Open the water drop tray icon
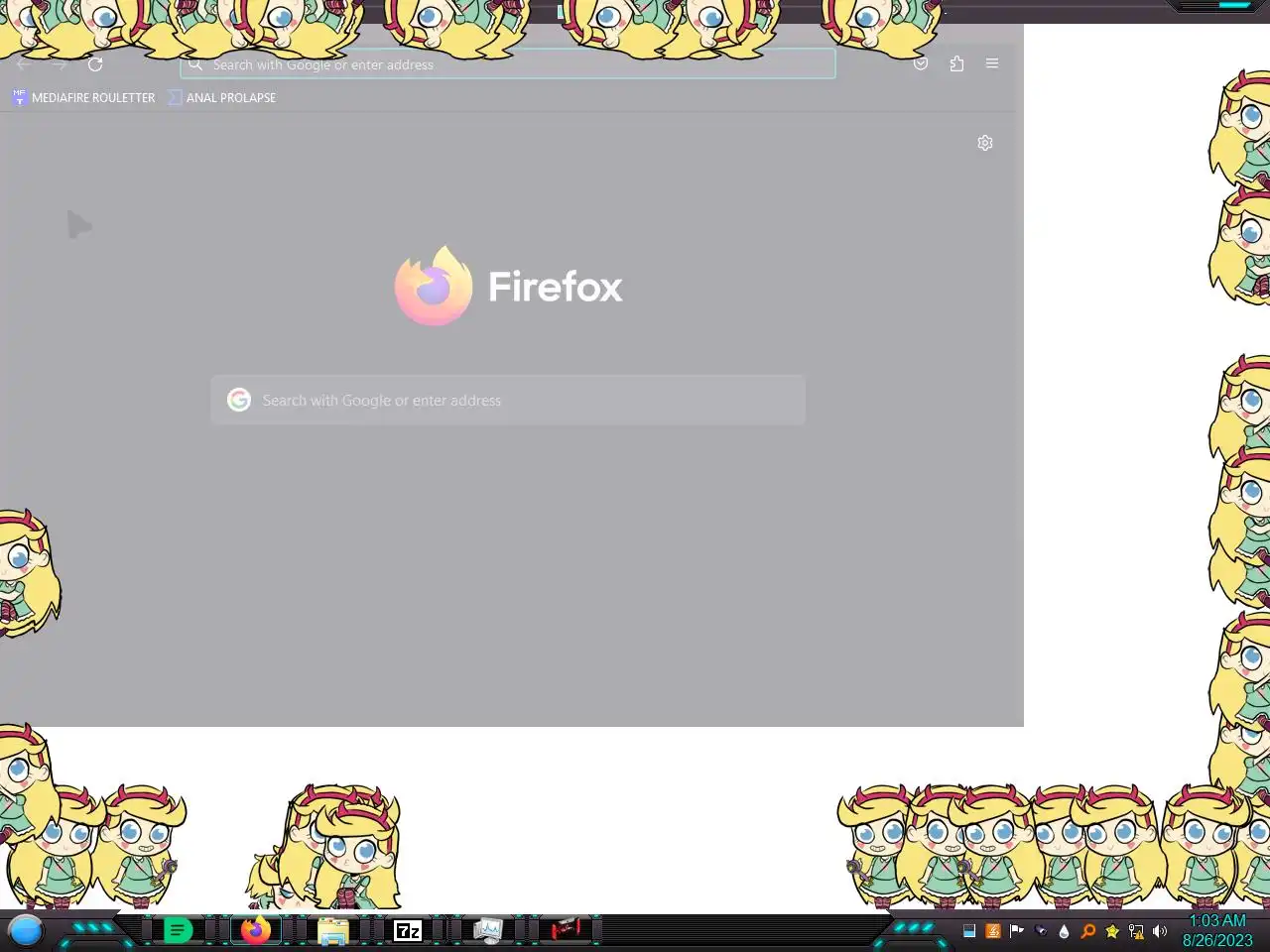The width and height of the screenshot is (1270, 952). coord(1065,931)
